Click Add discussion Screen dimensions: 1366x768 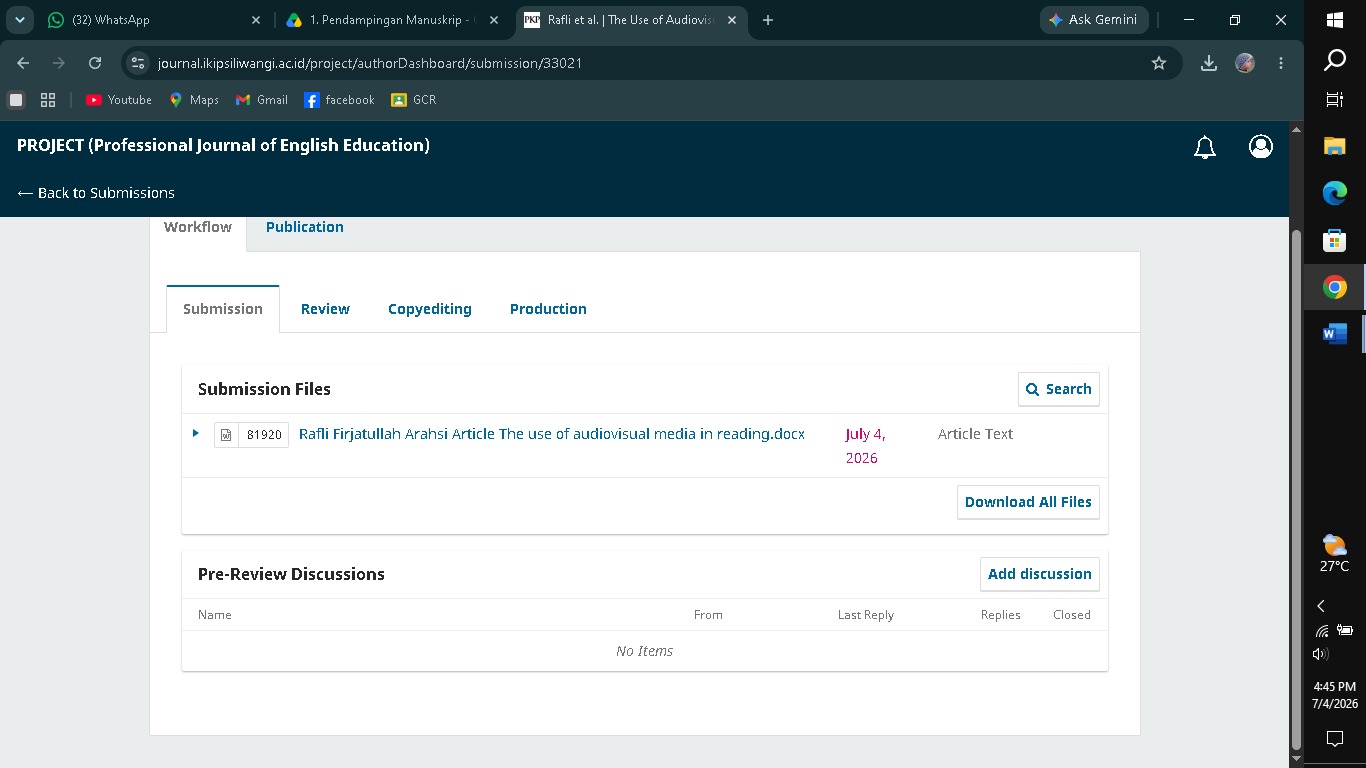pos(1040,574)
